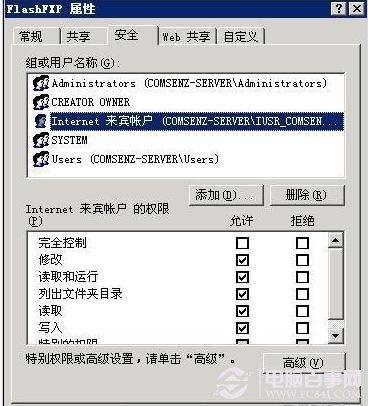
Task: Click the permissions list scroll-up arrow
Action: click(336, 240)
